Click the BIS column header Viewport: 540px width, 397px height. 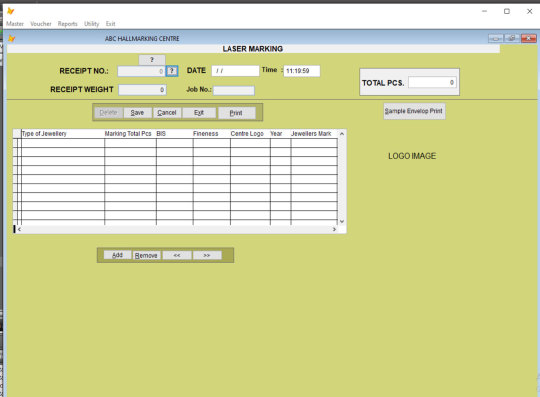tap(174, 134)
